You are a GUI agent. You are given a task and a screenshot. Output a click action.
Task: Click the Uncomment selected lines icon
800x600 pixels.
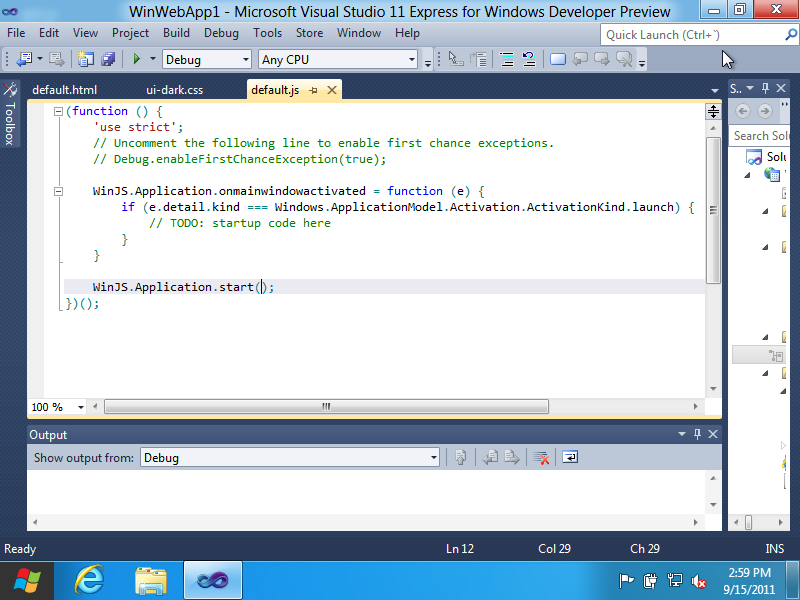529,60
